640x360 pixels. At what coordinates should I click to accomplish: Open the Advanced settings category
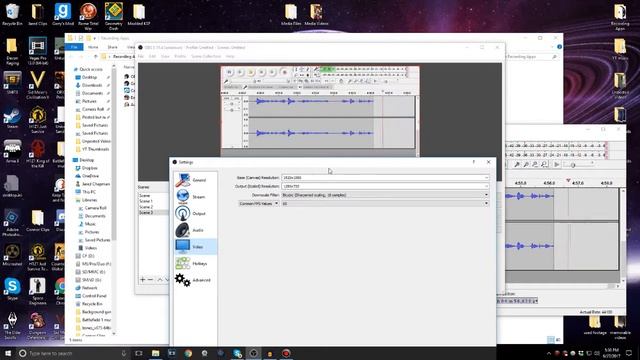pyautogui.click(x=196, y=280)
